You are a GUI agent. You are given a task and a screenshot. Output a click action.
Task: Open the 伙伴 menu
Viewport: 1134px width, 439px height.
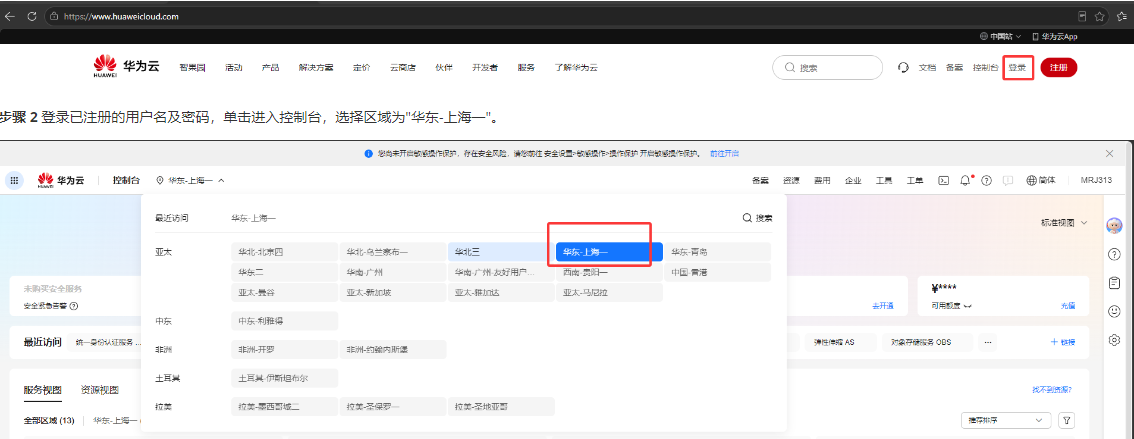coord(444,67)
